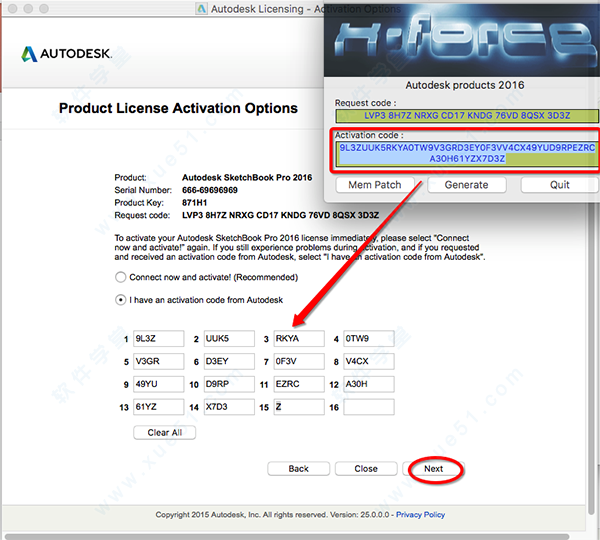Click the product key 871H1 text
The image size is (600, 540).
click(194, 203)
